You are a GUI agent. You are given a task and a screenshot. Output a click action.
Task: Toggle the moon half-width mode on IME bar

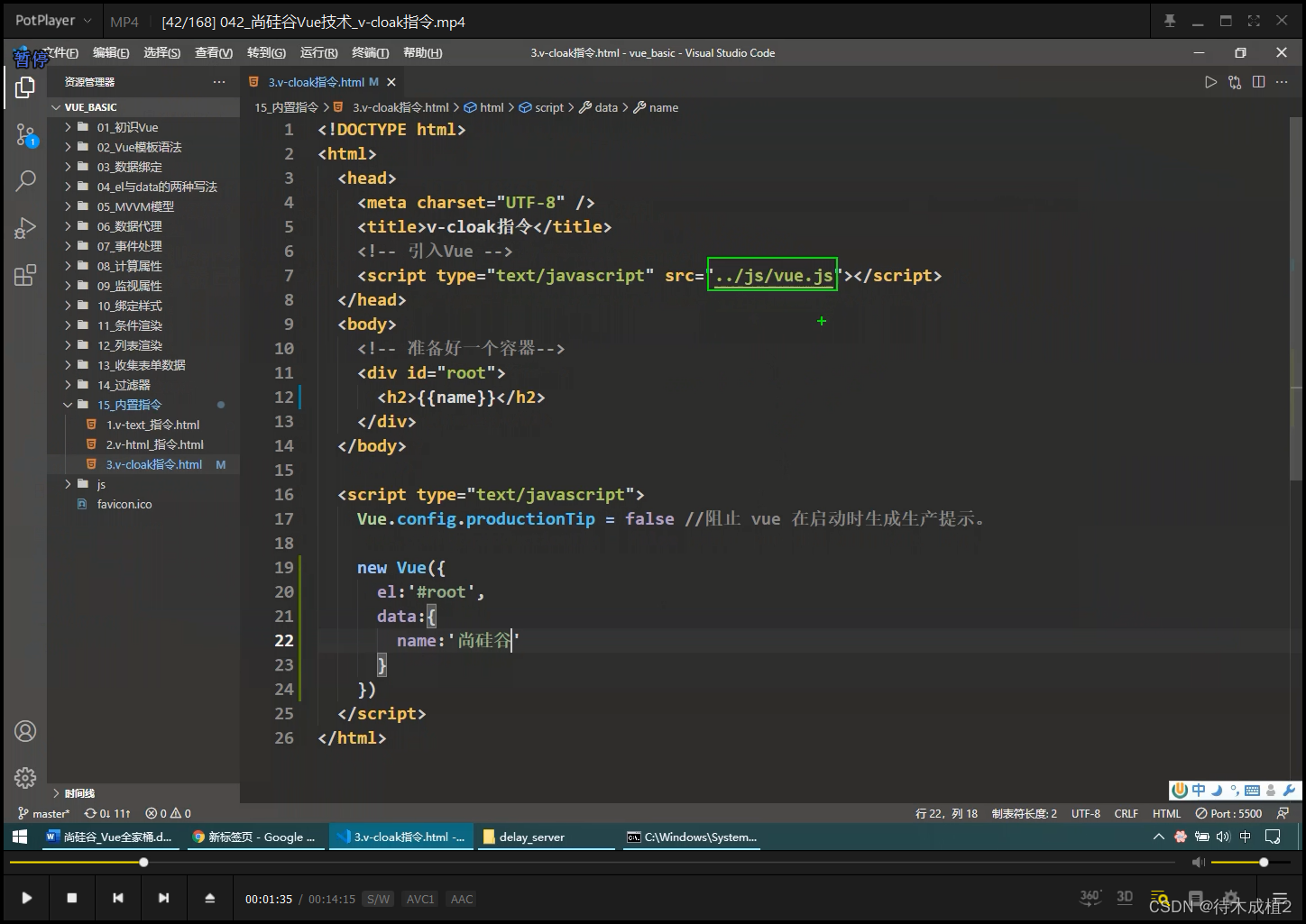point(1217,791)
